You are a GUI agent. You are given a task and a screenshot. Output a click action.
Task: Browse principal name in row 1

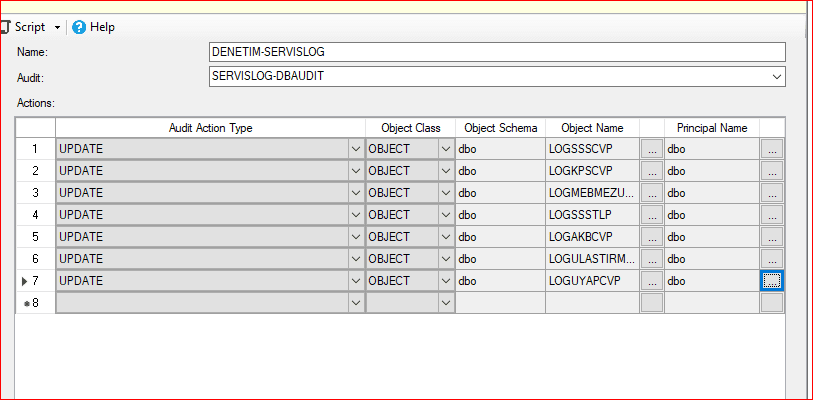(x=771, y=149)
